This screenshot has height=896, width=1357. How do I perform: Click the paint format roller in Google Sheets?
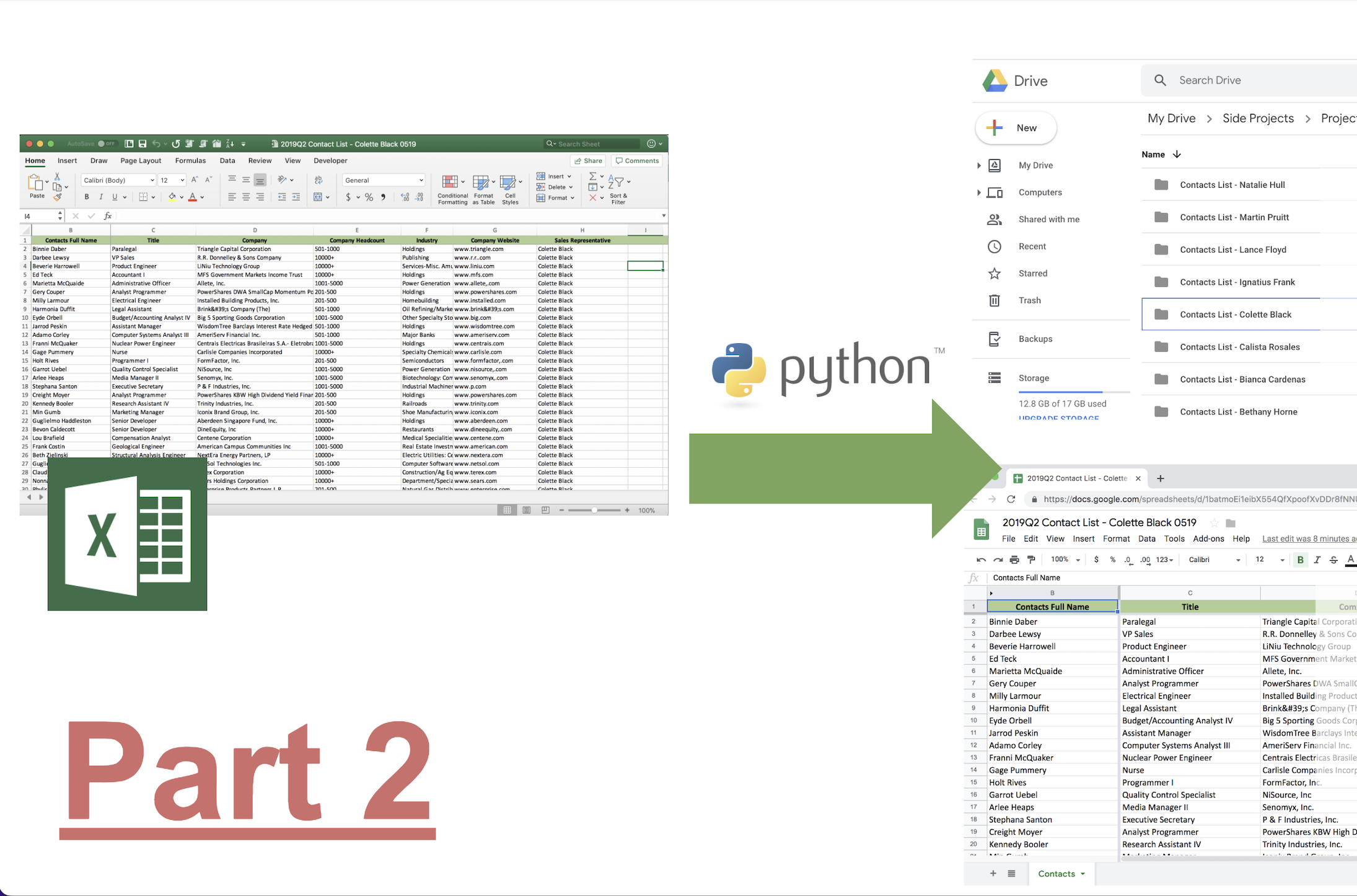pos(1031,560)
